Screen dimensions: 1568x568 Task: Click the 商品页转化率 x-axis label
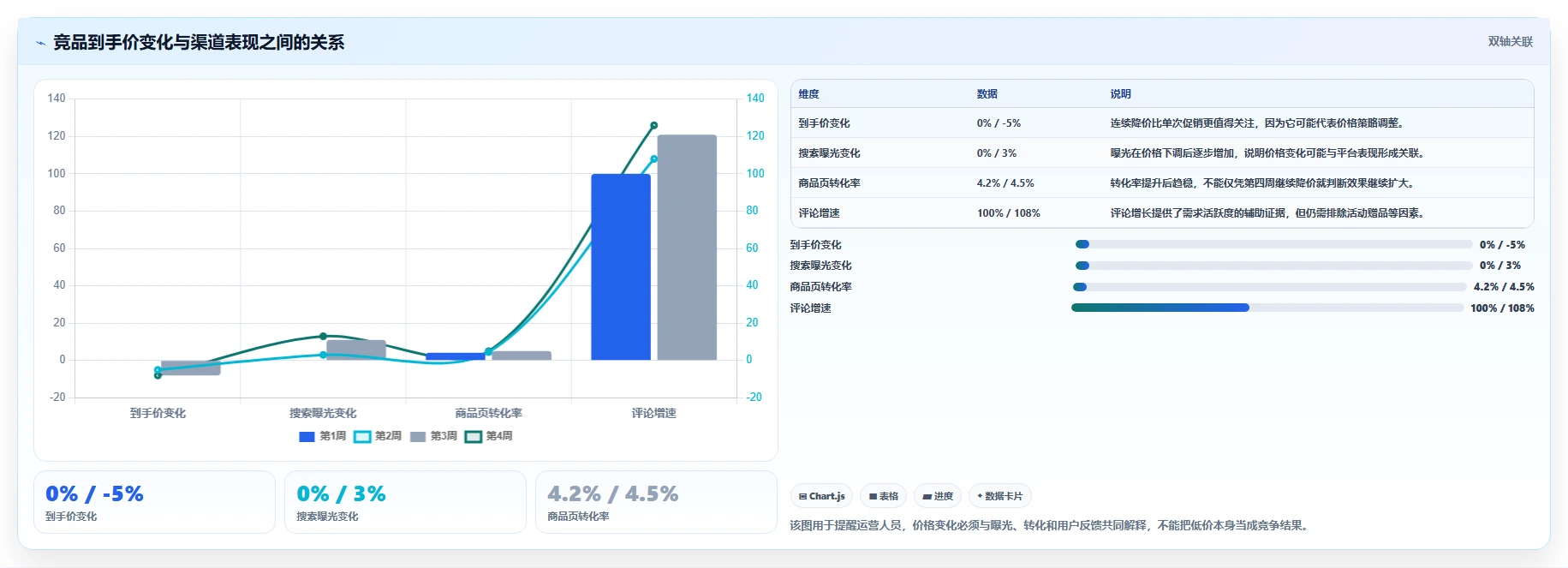489,413
